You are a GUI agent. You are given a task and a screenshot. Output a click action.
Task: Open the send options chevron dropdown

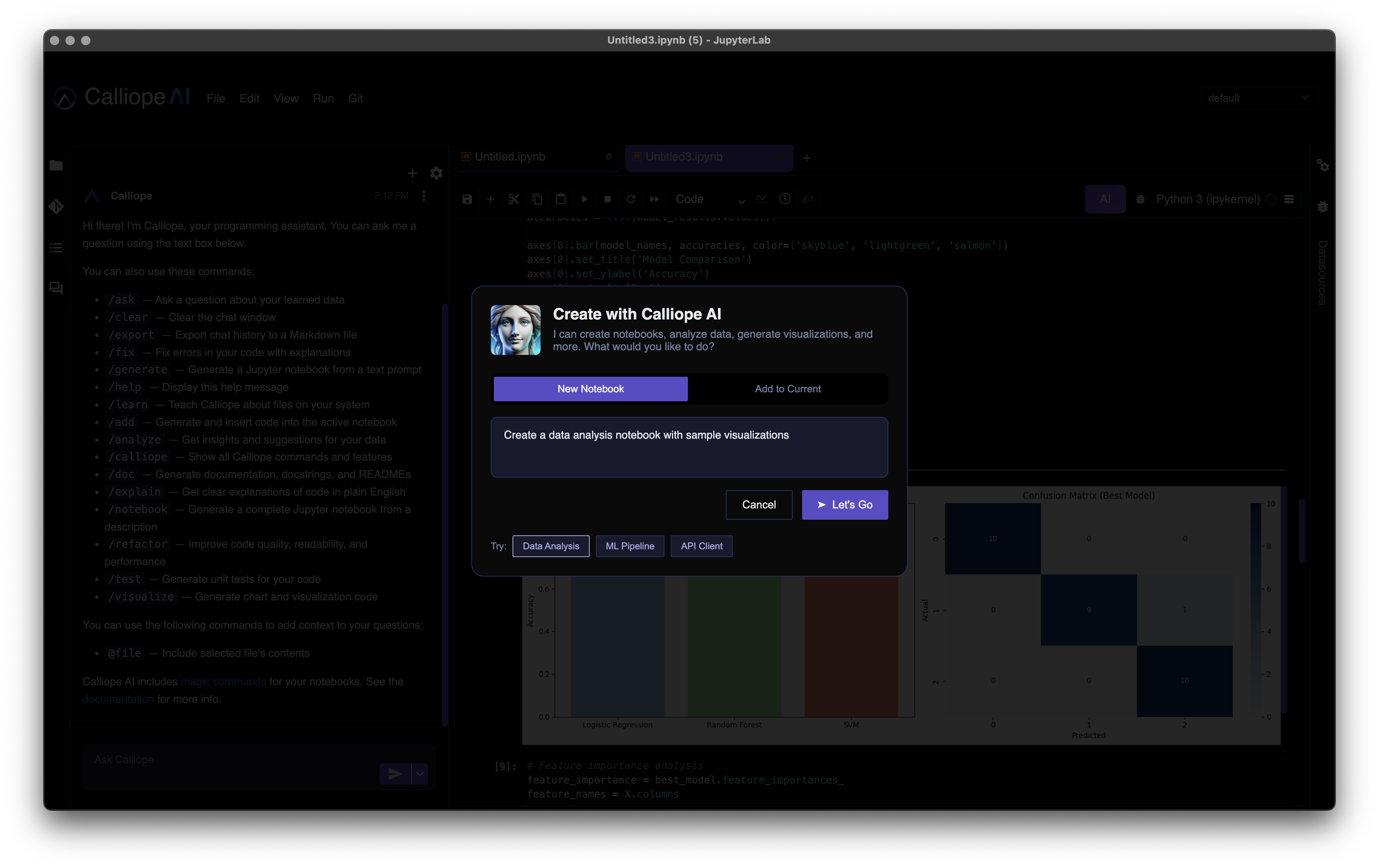(420, 774)
